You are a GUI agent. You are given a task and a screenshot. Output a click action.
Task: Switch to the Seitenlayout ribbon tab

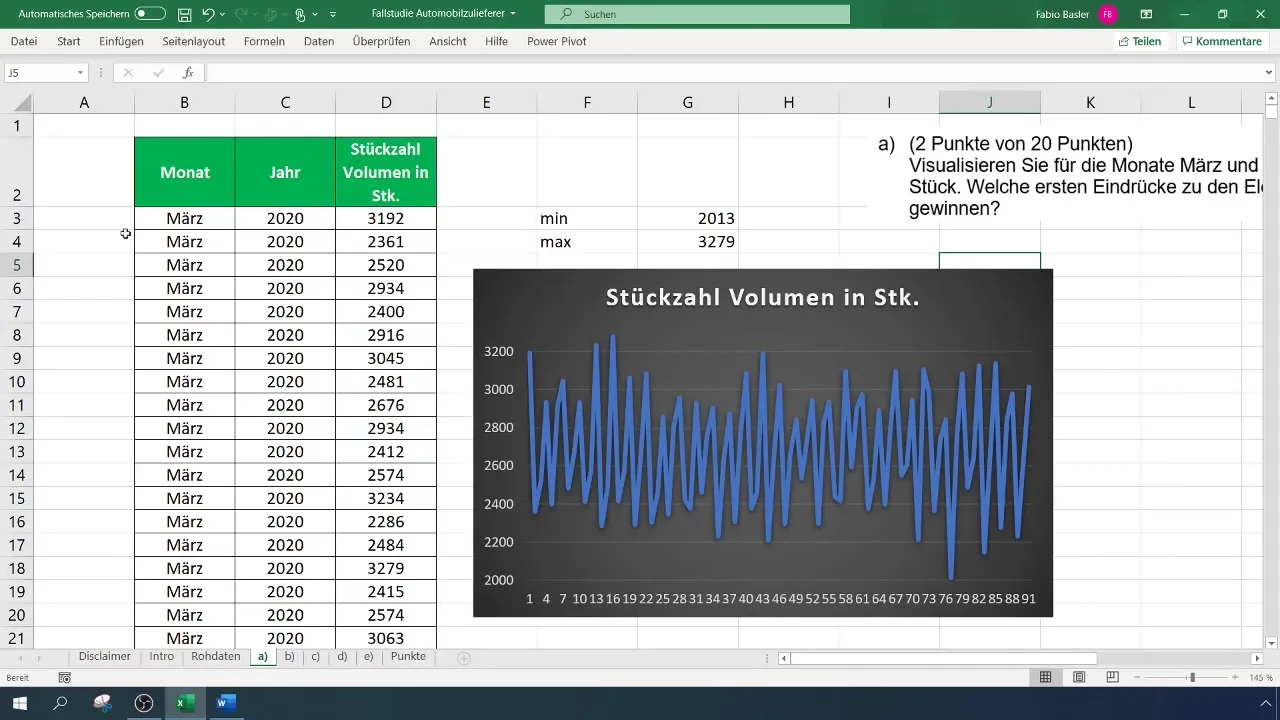[193, 41]
